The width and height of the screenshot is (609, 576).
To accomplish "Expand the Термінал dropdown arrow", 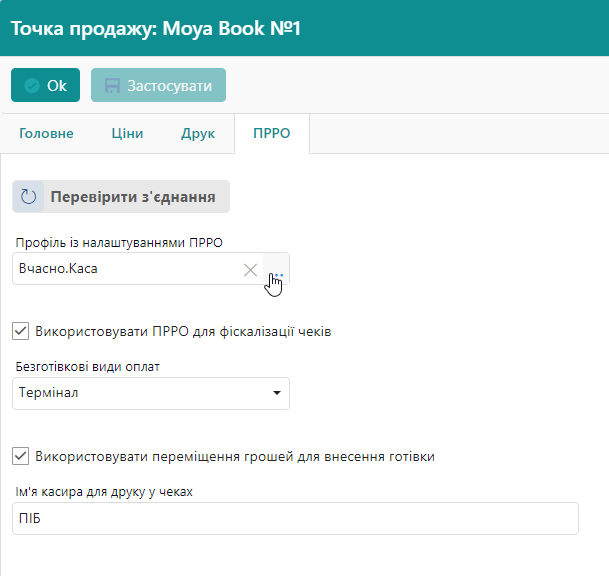I will [276, 393].
